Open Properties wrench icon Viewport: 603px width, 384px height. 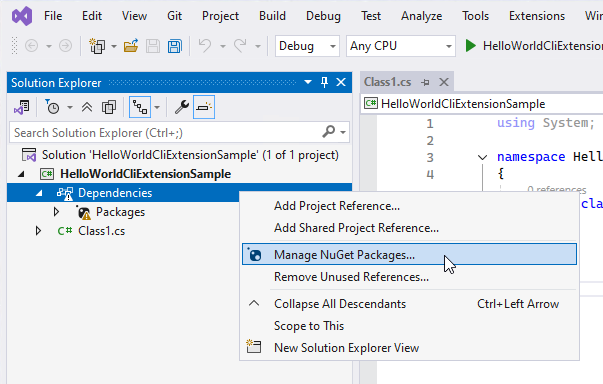pos(182,107)
